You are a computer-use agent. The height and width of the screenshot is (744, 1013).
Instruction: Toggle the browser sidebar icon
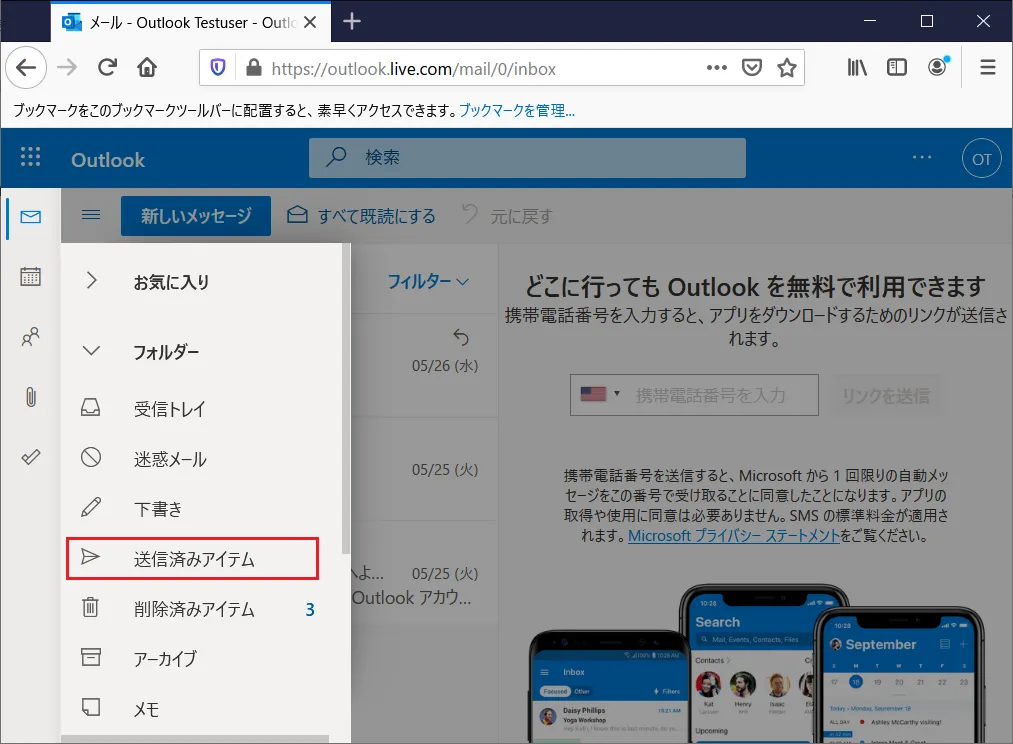[897, 67]
